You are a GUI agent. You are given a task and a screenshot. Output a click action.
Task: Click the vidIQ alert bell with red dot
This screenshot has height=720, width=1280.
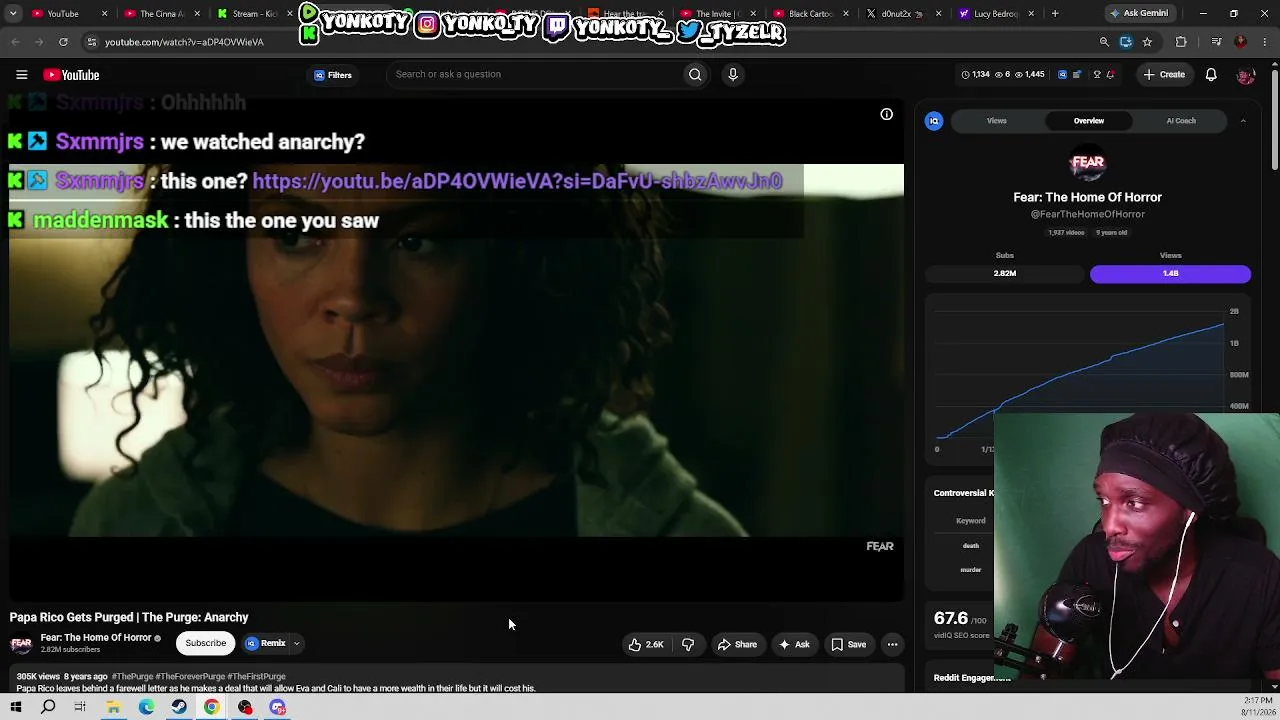point(1110,75)
